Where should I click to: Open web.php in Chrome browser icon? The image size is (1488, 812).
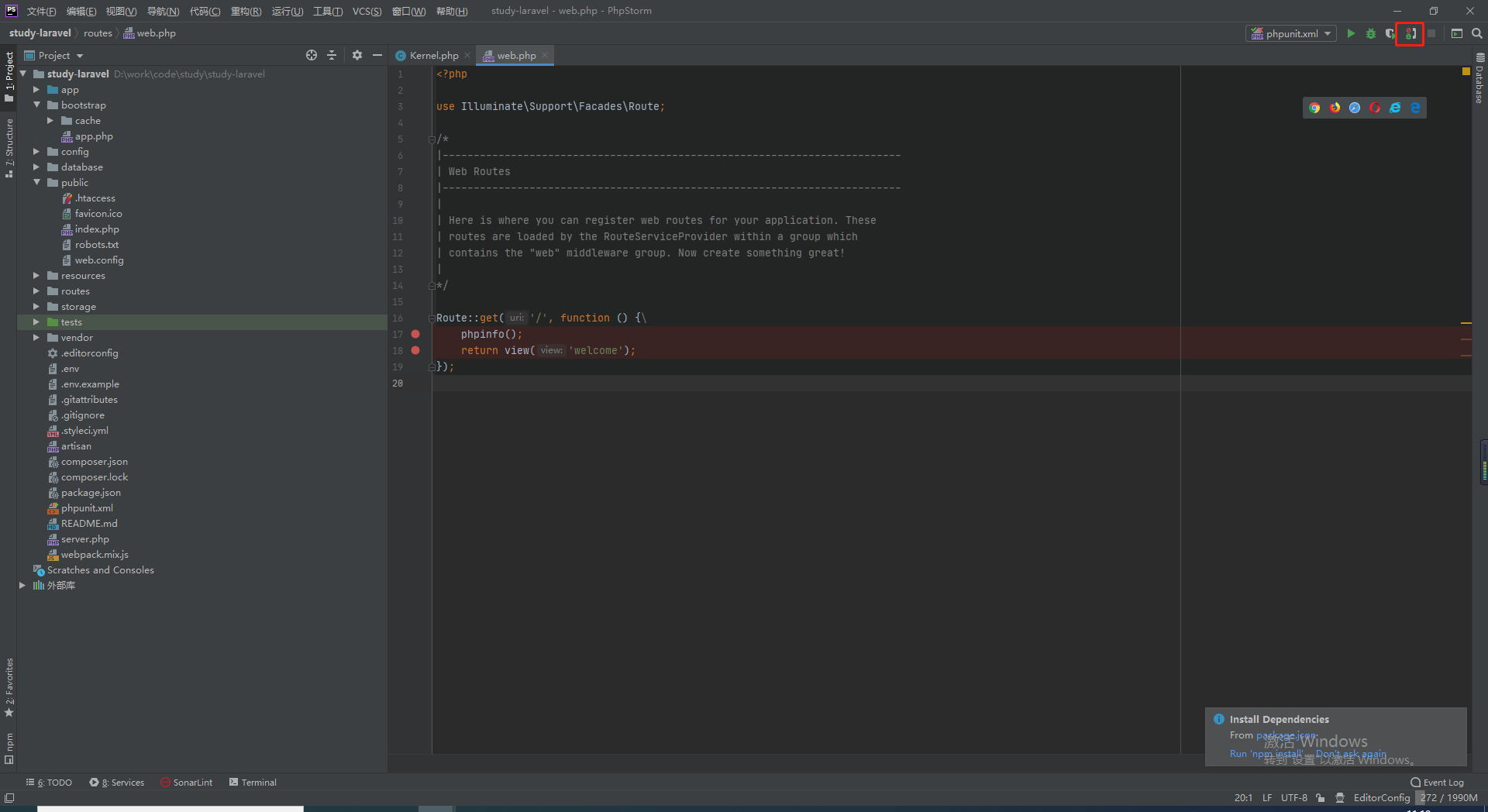[1315, 107]
